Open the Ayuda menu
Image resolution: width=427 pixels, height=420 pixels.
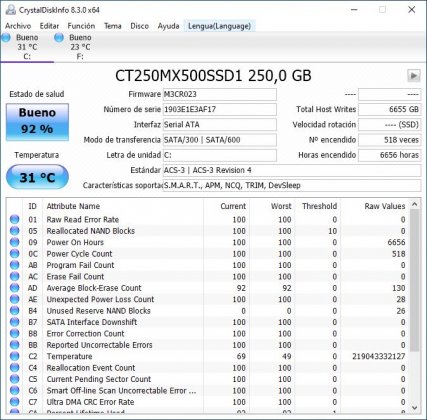pos(168,26)
